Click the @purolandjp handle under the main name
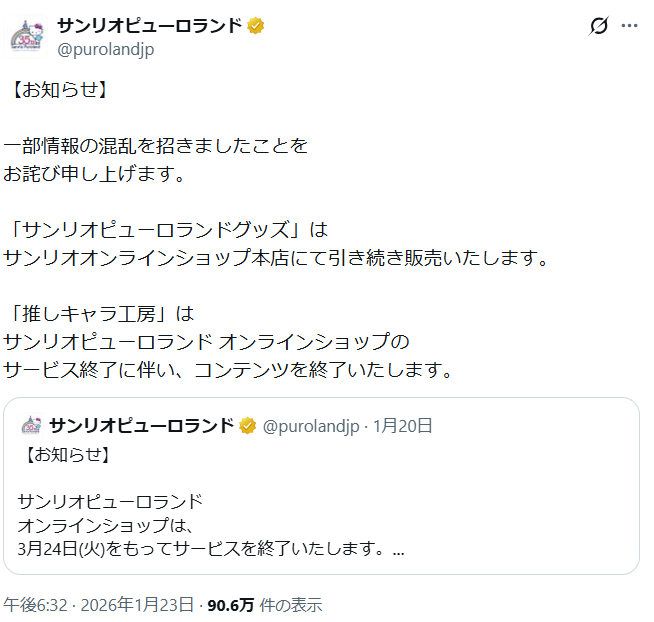 [x=106, y=49]
